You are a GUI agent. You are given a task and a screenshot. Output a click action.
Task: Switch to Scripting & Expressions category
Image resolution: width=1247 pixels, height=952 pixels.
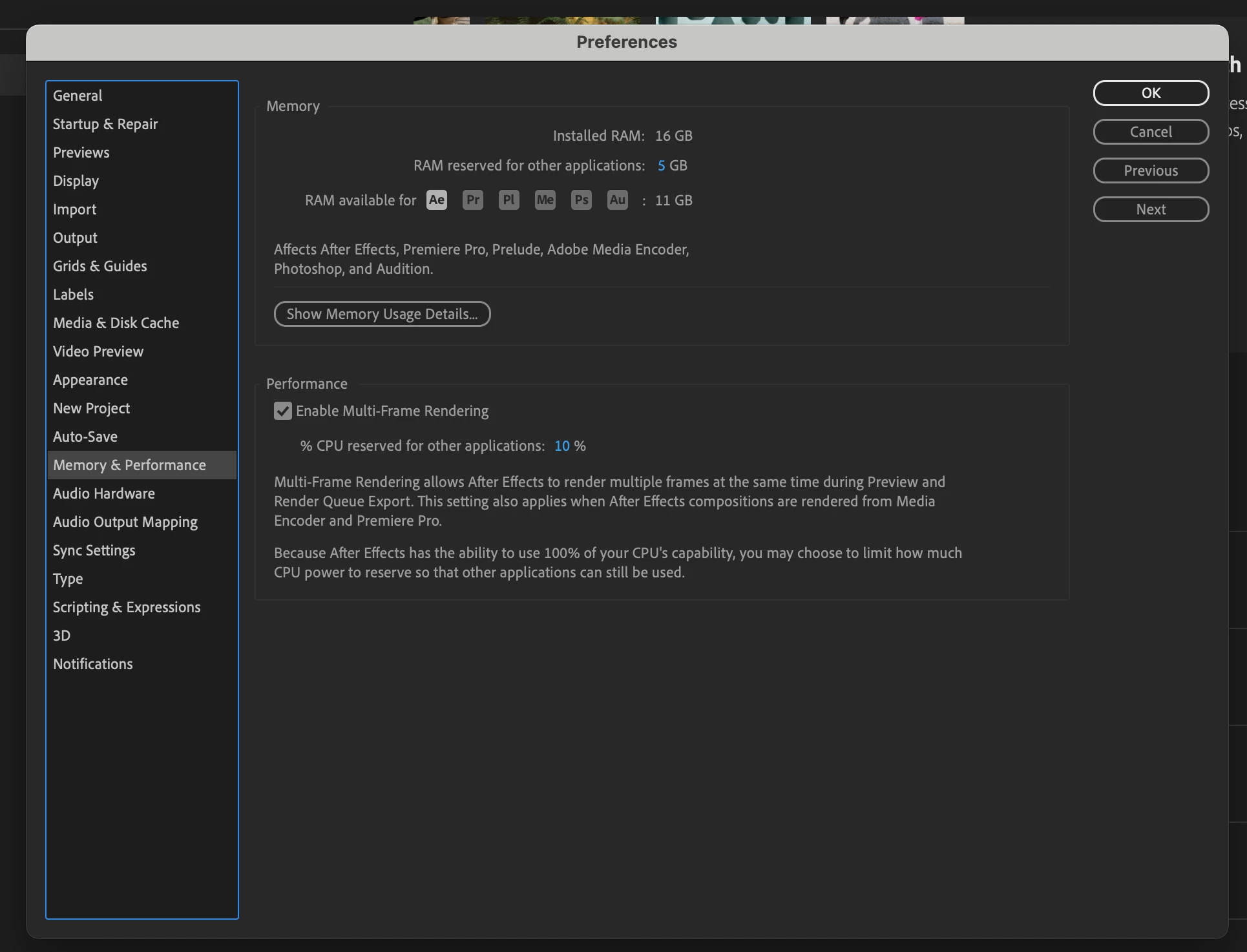pos(127,607)
